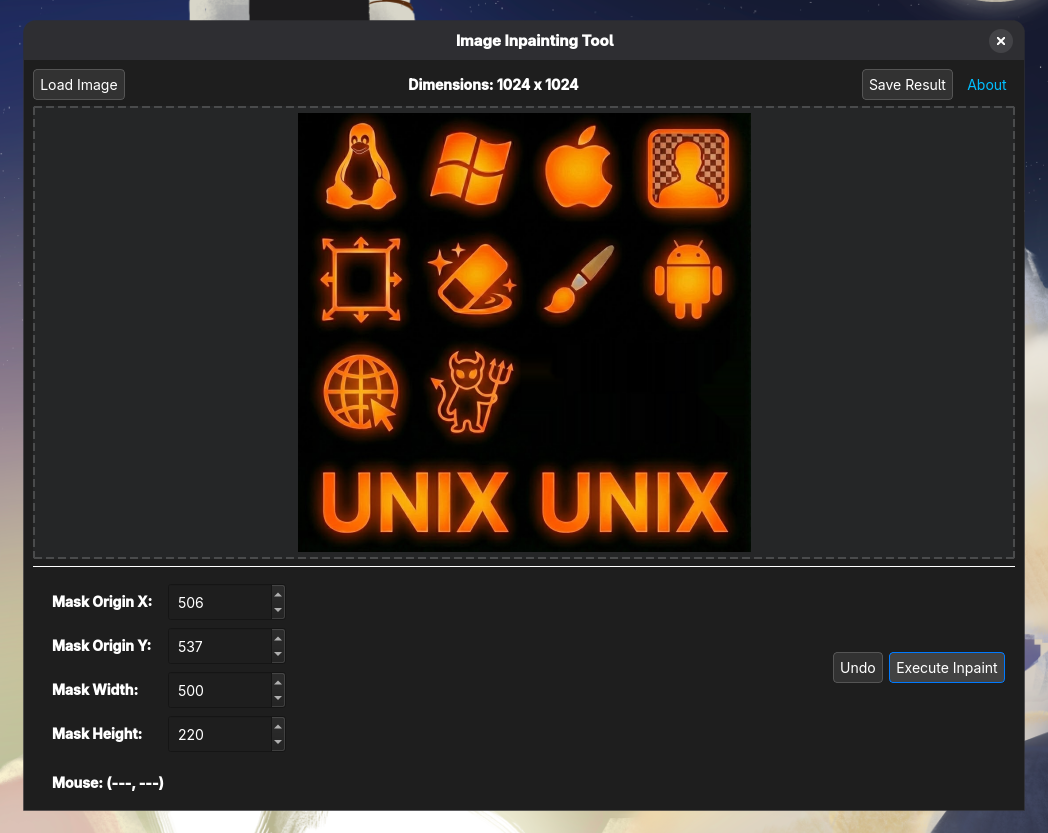Click the Android robot icon
The width and height of the screenshot is (1048, 833).
coord(689,280)
